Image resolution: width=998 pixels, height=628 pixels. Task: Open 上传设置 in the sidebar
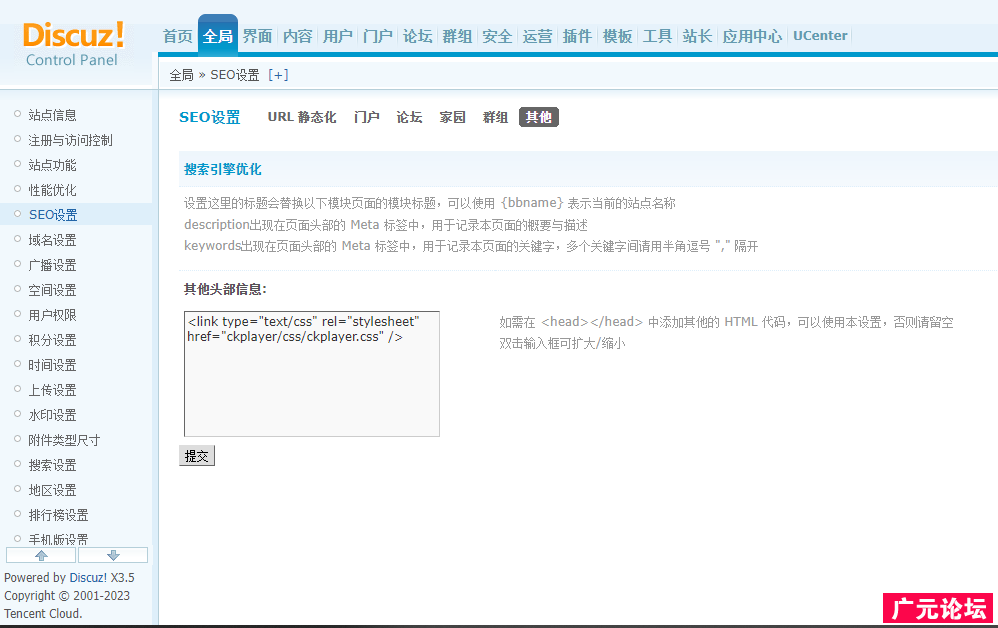point(52,390)
